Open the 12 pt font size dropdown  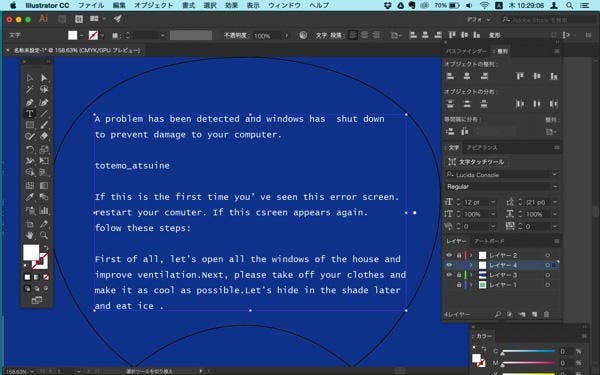(493, 202)
